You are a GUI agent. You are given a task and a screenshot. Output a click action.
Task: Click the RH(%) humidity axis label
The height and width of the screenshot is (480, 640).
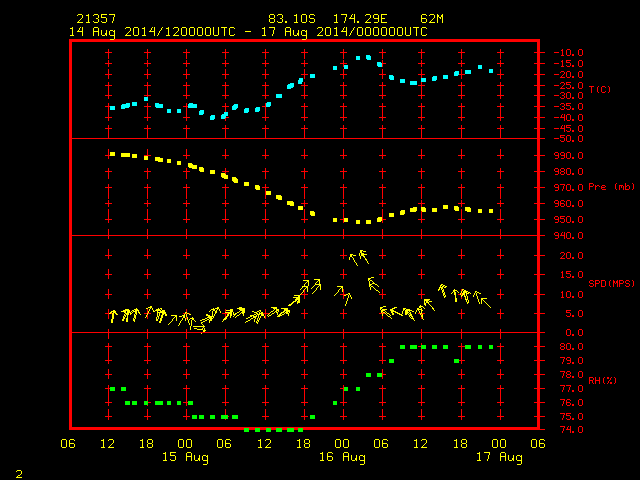pyautogui.click(x=602, y=380)
